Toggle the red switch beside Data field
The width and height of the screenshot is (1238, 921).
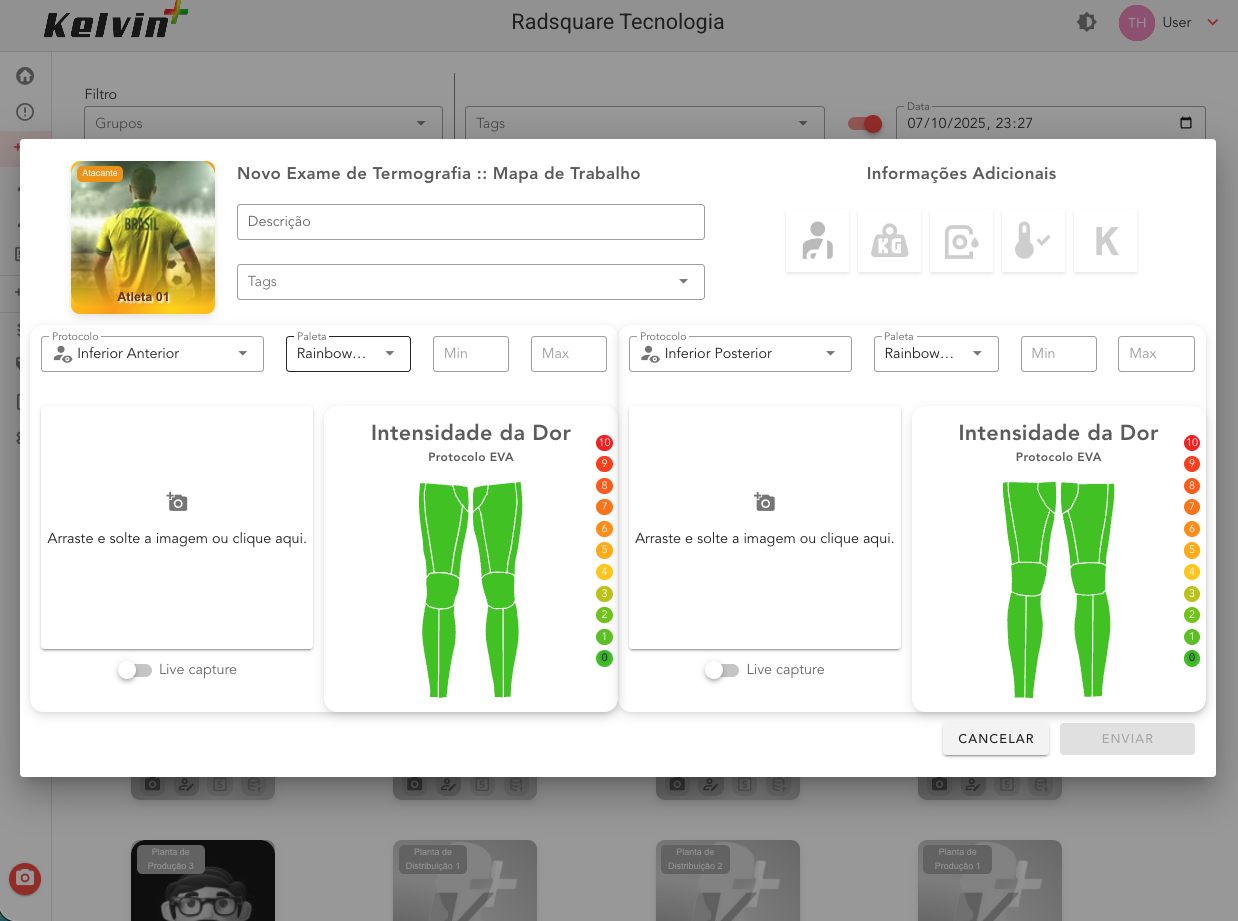865,124
